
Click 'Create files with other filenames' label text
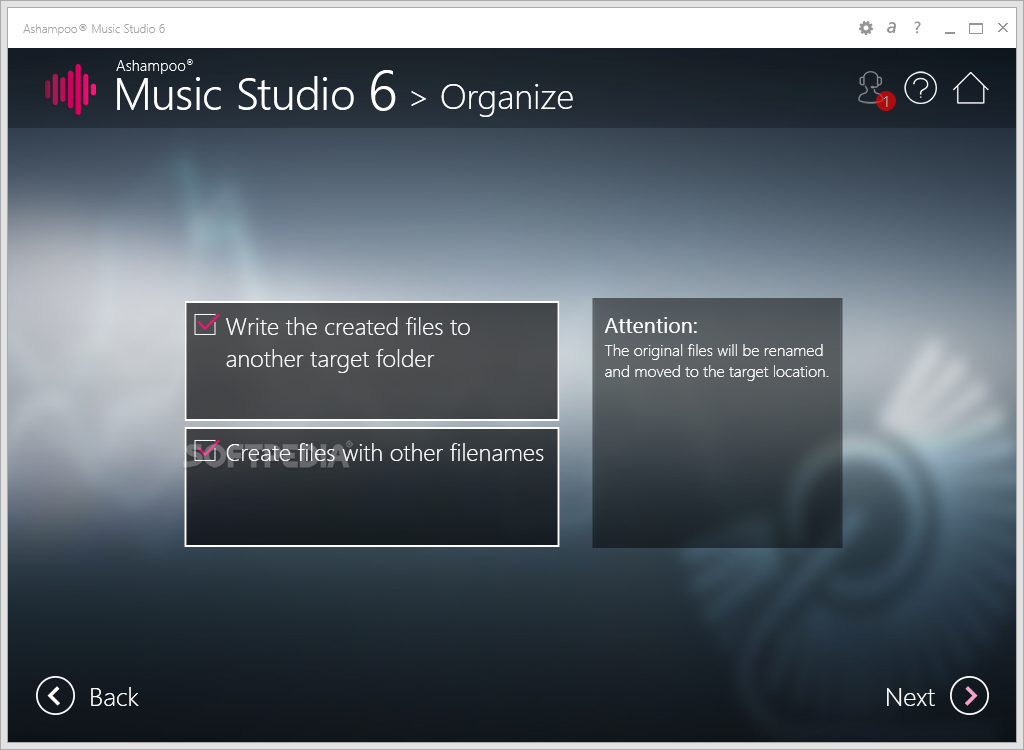tap(385, 453)
